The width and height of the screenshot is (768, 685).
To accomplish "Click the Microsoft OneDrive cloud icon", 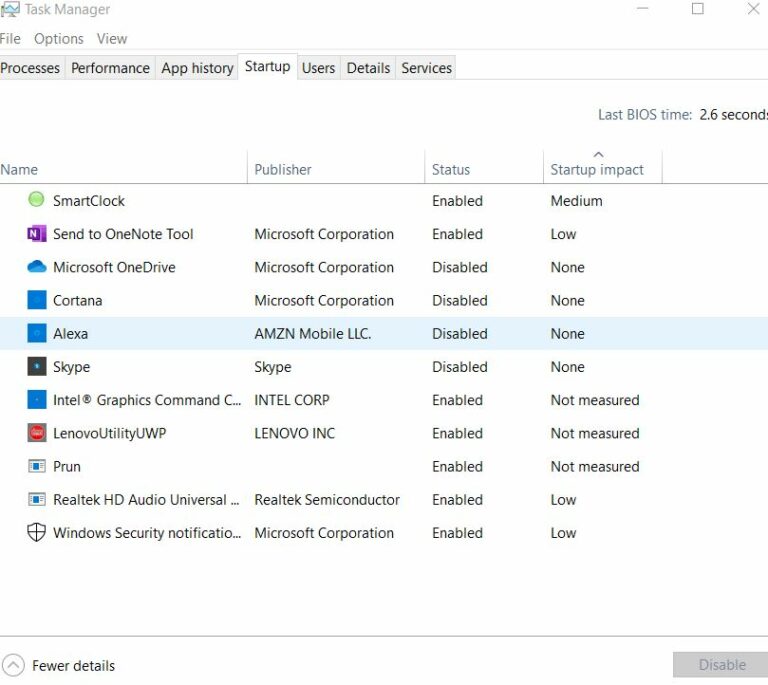I will coord(37,267).
